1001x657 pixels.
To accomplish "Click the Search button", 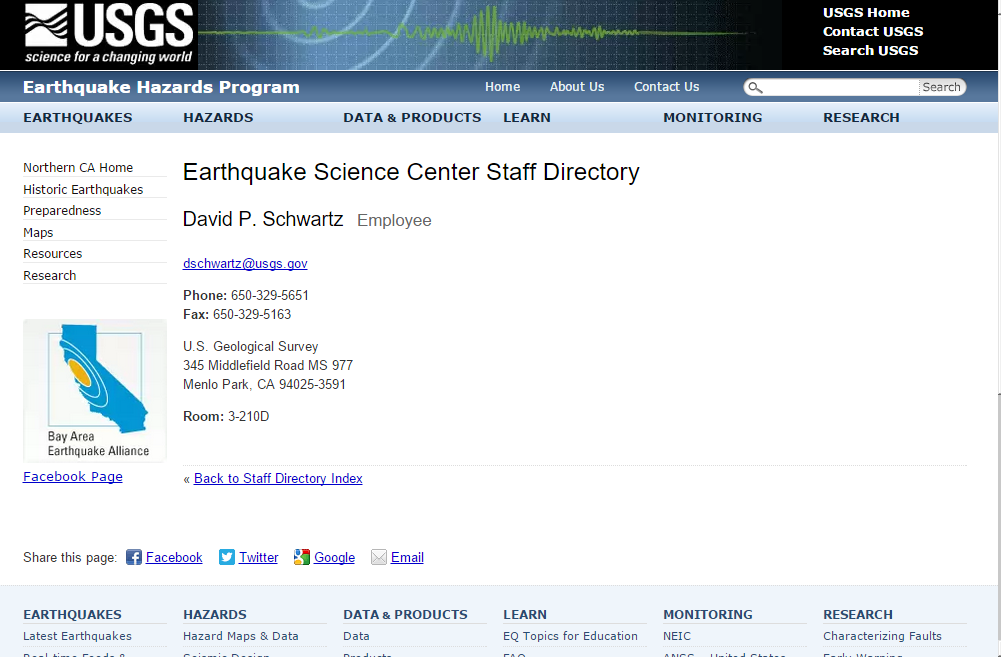I will pyautogui.click(x=942, y=87).
